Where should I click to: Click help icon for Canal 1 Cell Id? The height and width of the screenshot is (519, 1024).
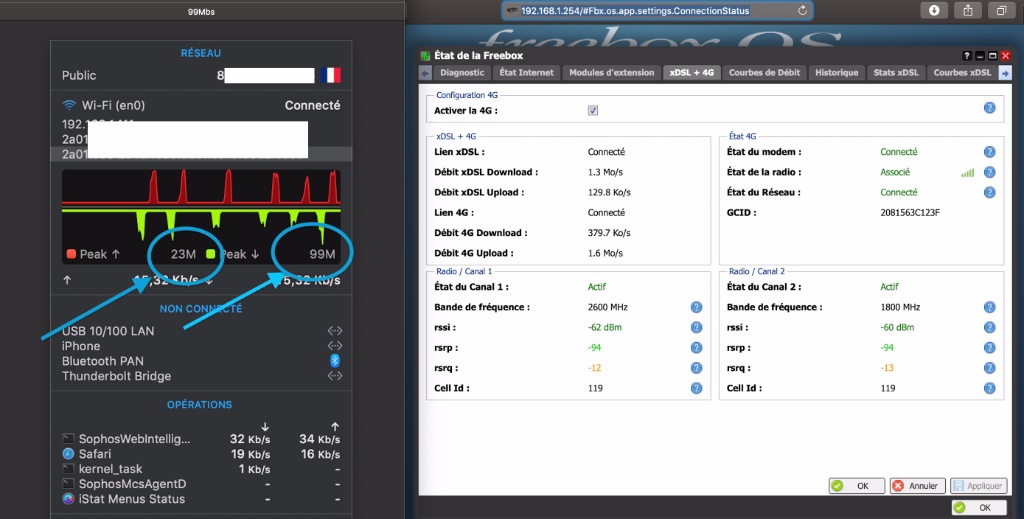click(696, 388)
